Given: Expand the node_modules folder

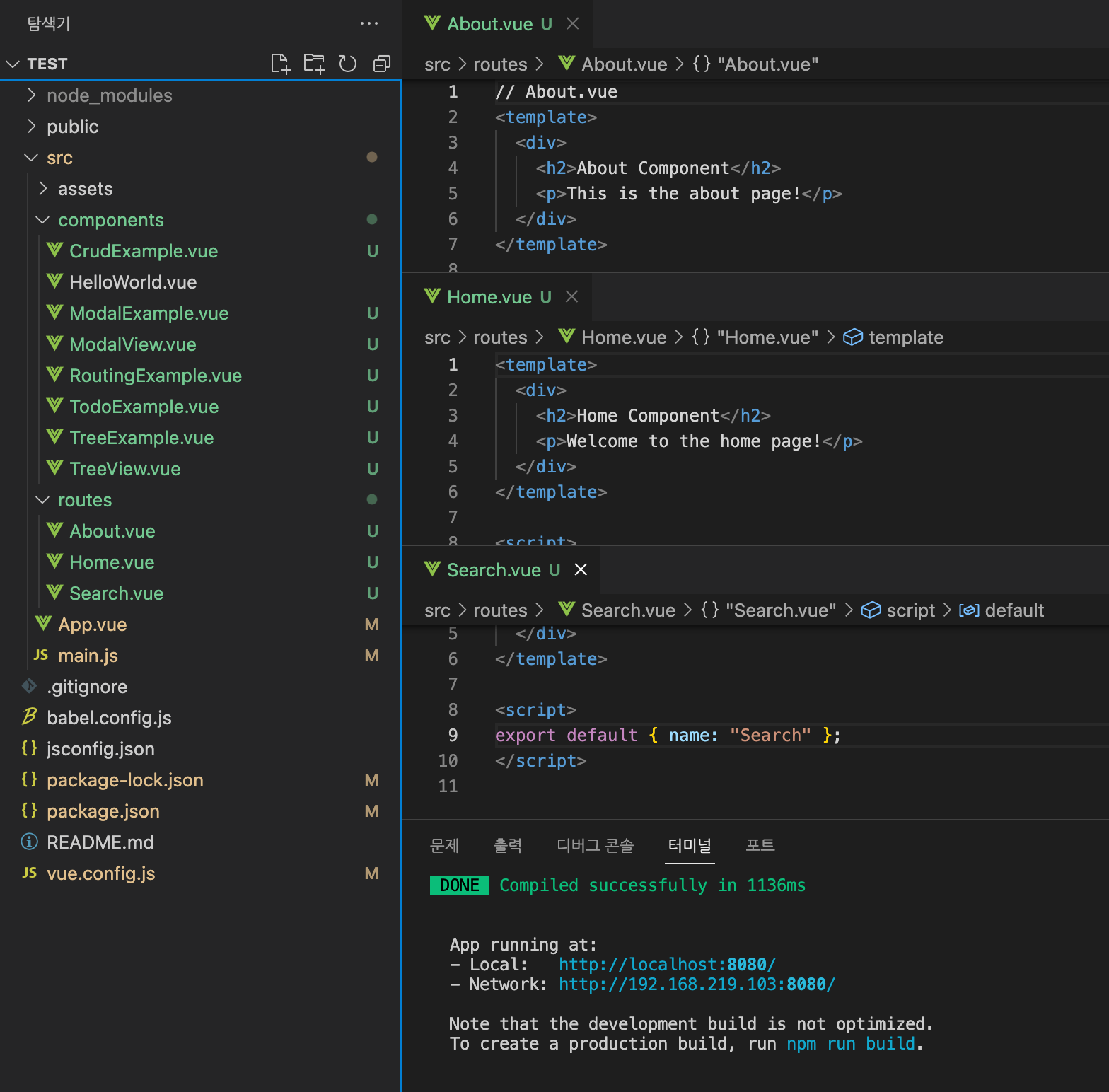Looking at the screenshot, I should [31, 95].
